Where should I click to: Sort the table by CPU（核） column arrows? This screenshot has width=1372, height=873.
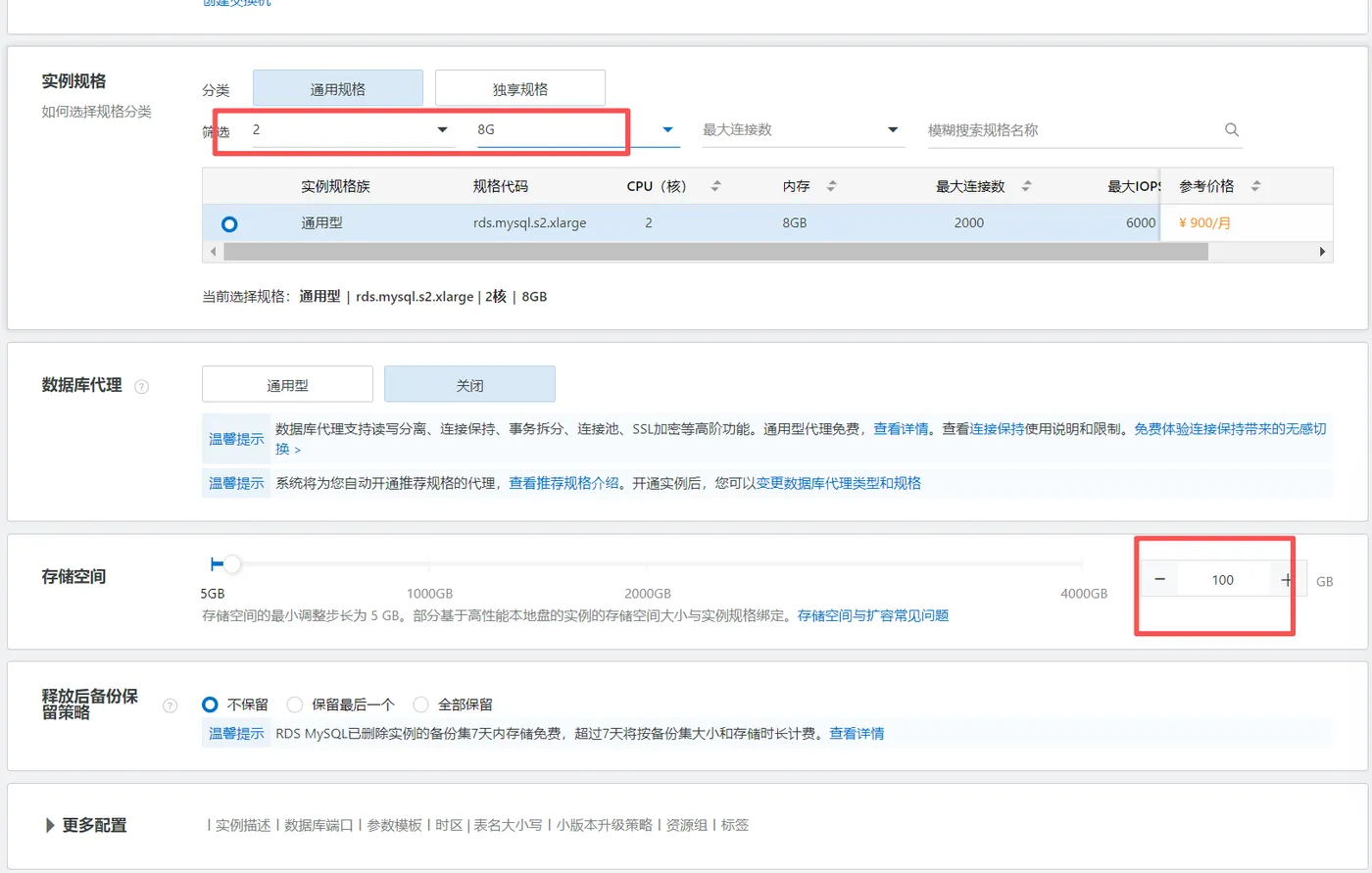(x=715, y=186)
